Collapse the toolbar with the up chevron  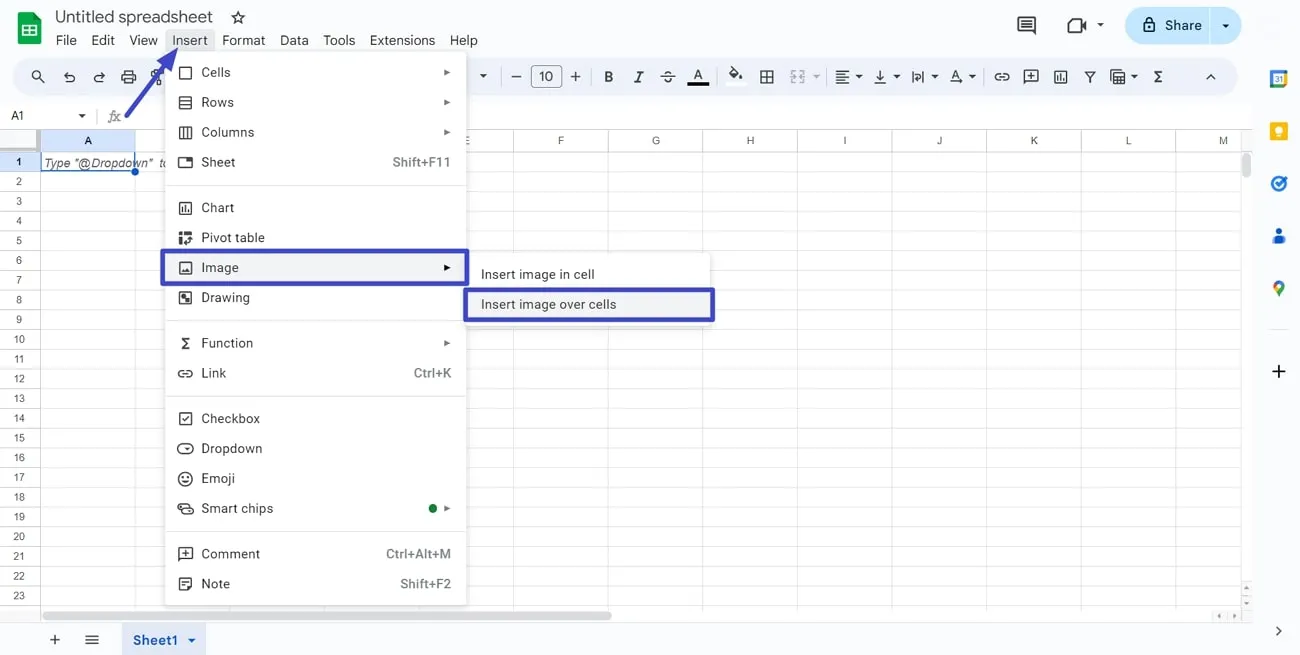click(1210, 77)
